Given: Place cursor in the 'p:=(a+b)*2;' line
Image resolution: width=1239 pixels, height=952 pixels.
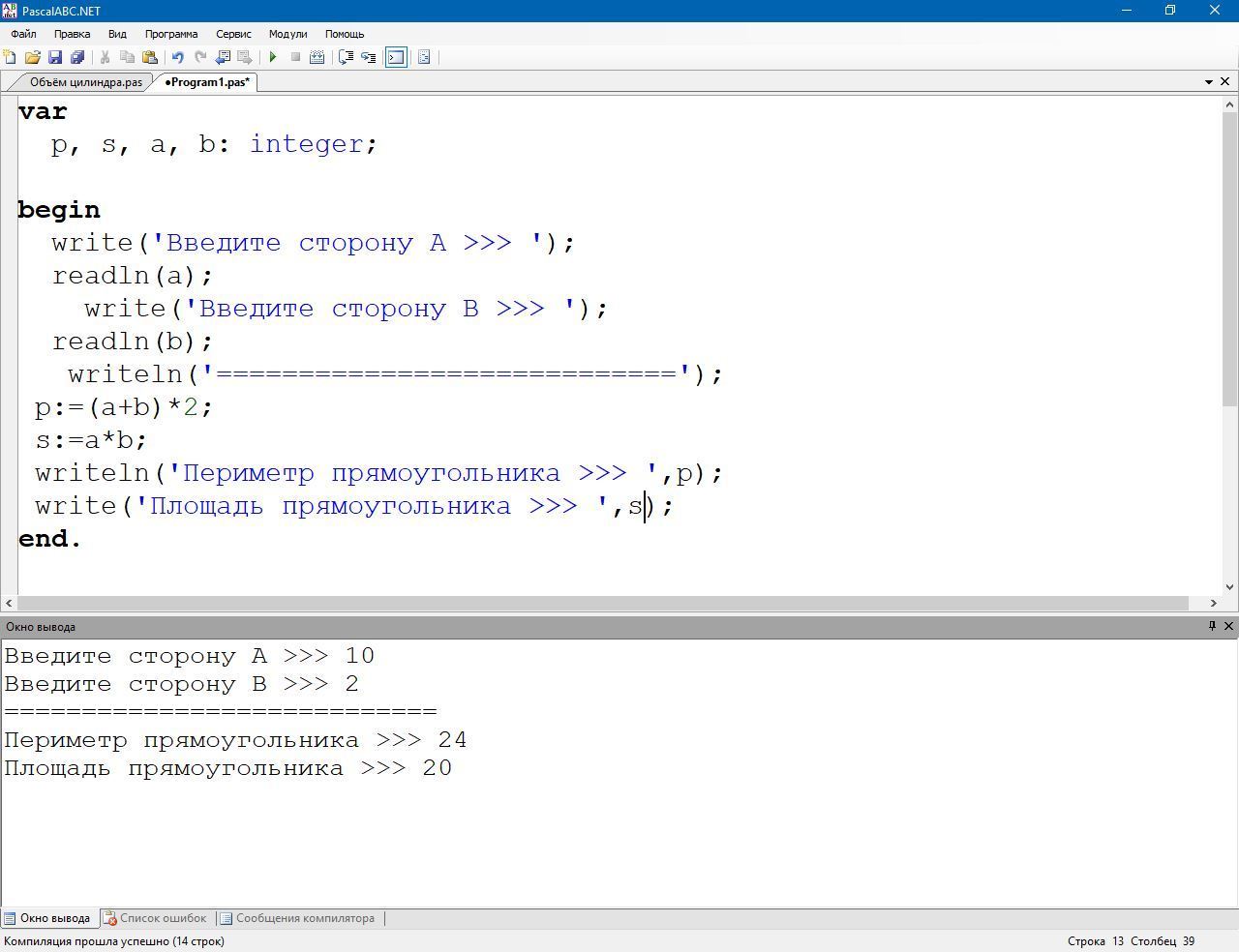Looking at the screenshot, I should (x=124, y=407).
